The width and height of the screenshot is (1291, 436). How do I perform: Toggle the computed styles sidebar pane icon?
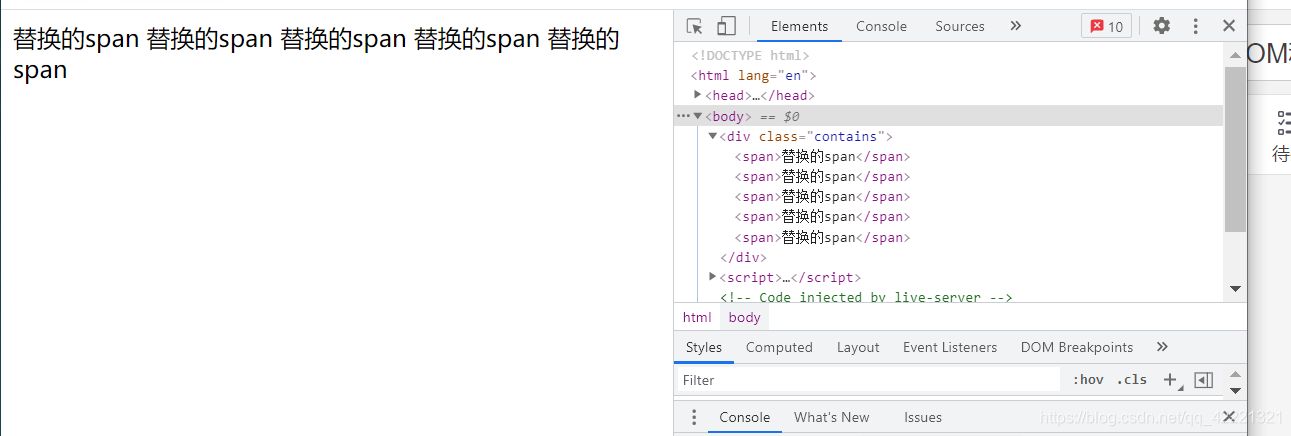1204,380
